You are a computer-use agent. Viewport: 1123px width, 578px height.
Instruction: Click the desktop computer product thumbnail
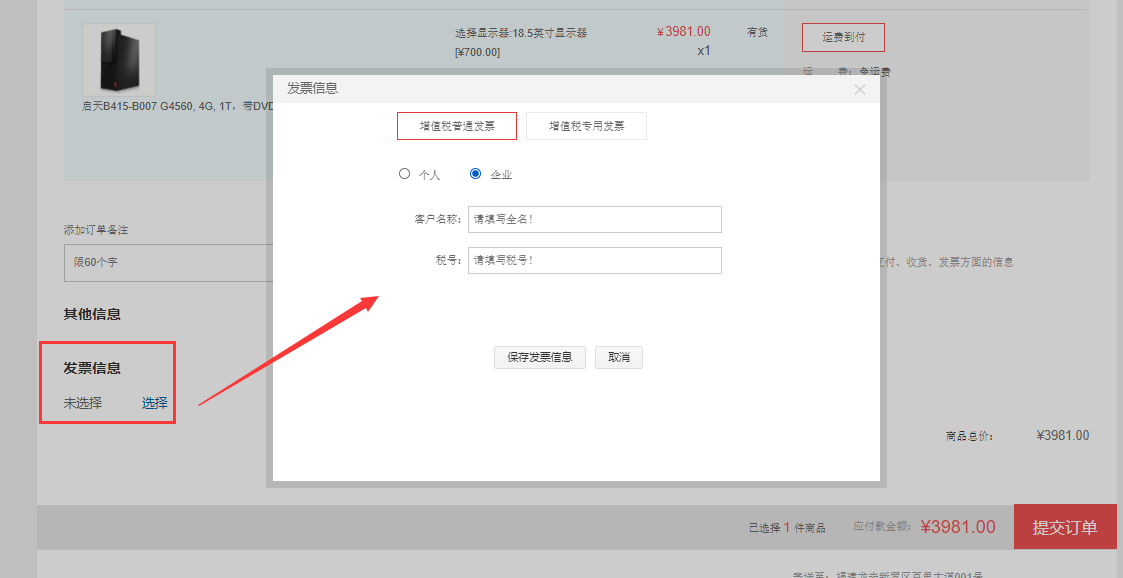[118, 59]
